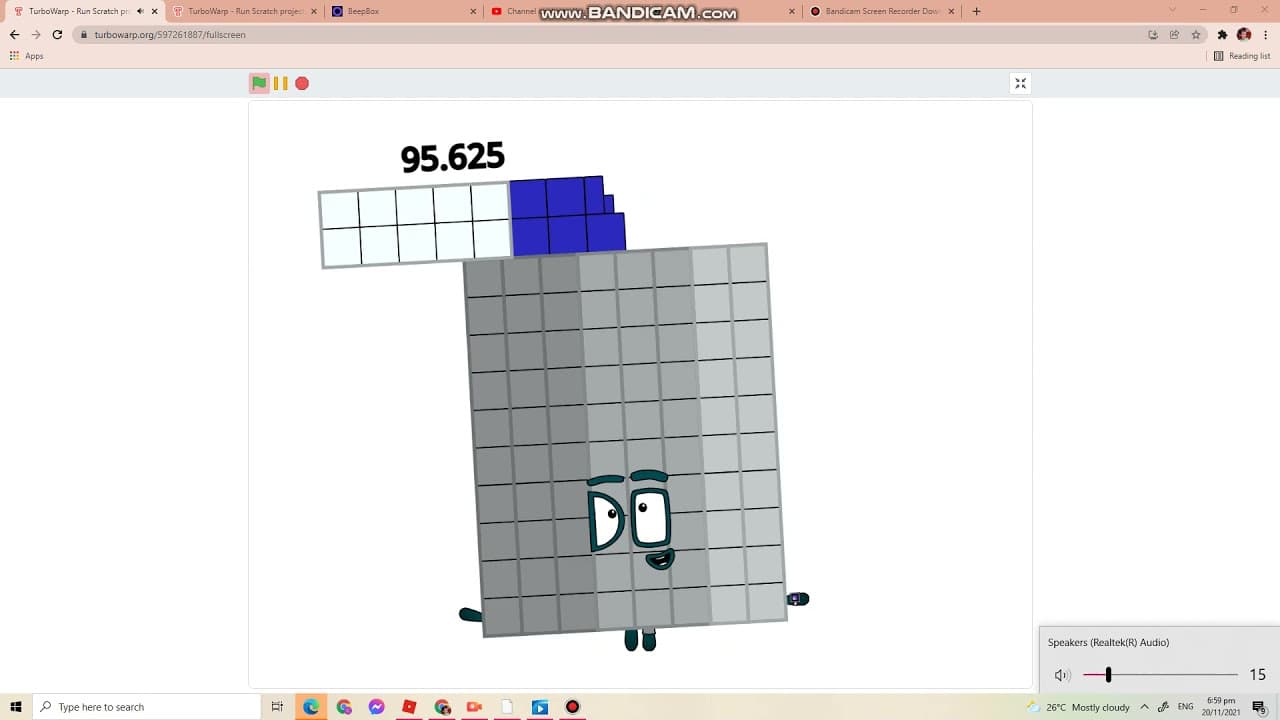Bookmark this page with the star icon
The width and height of the screenshot is (1280, 720).
1195,34
